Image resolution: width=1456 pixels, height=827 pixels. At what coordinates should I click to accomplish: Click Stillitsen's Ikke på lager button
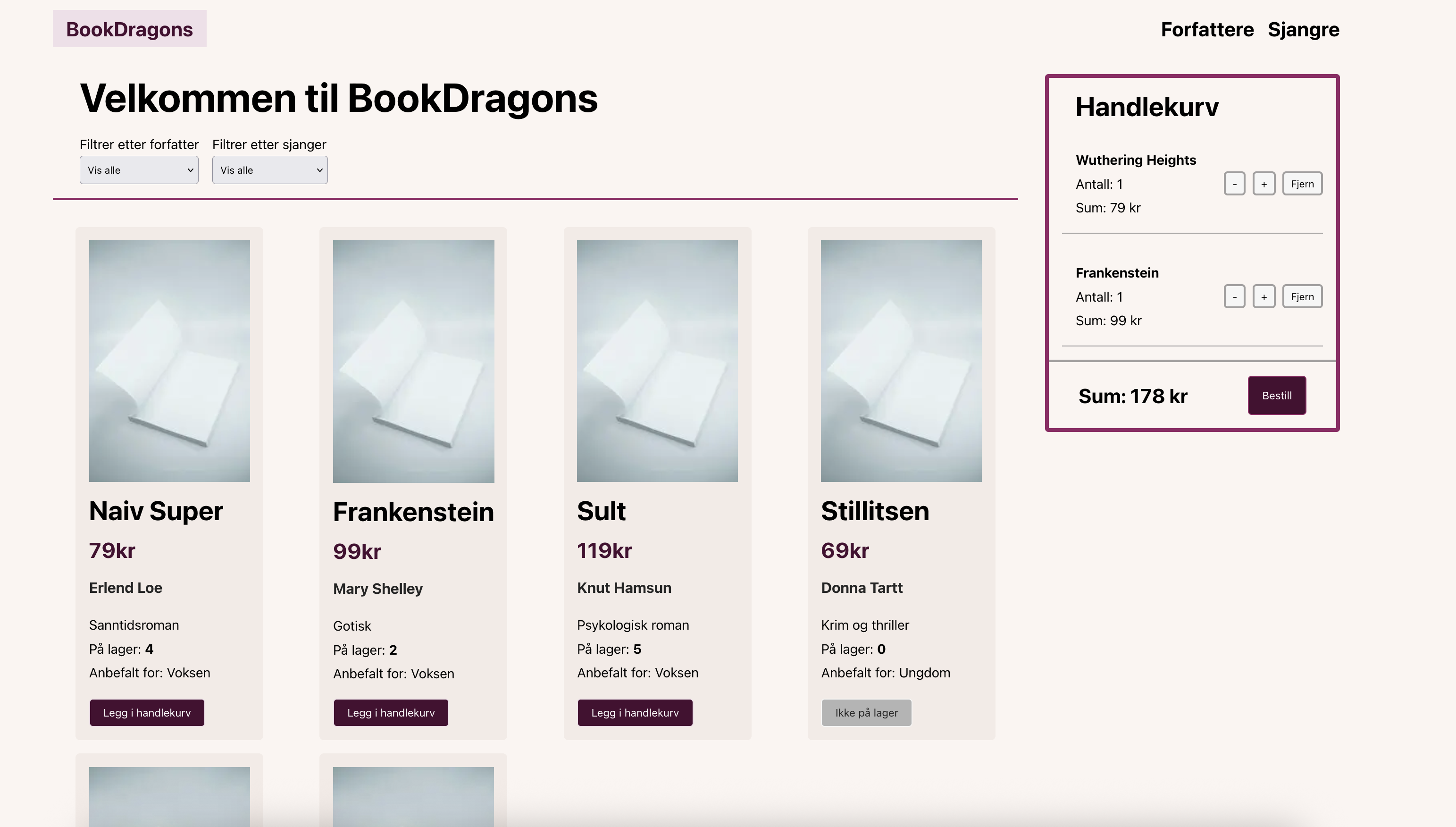(x=866, y=712)
